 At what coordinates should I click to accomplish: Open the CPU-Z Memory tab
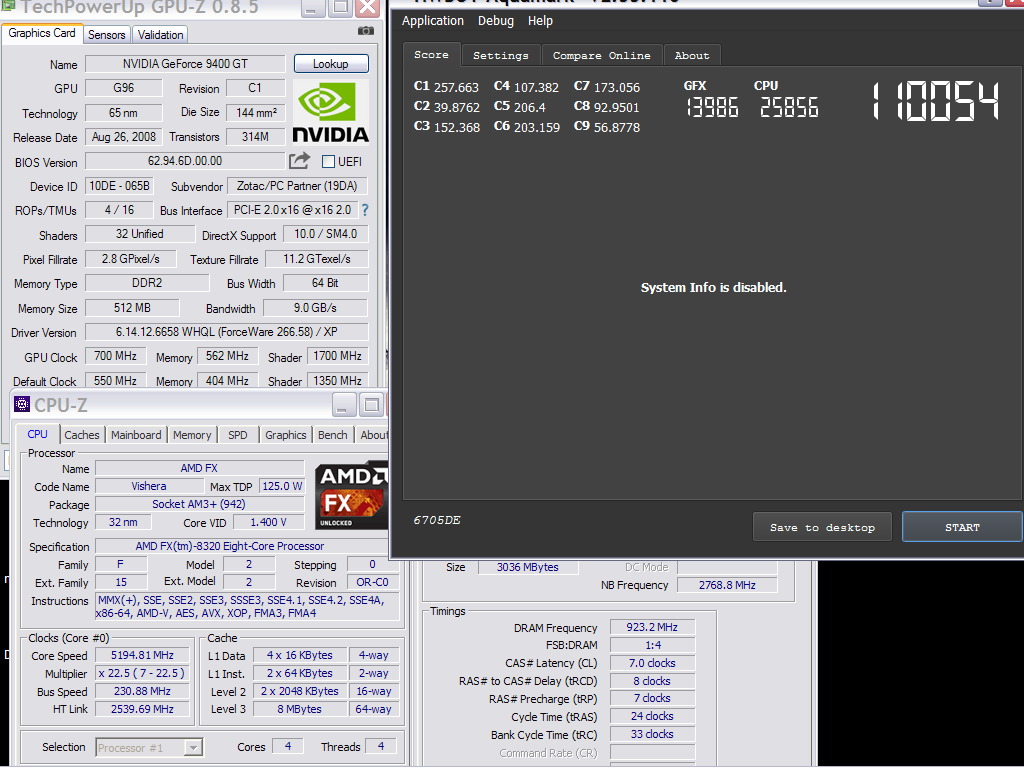(x=192, y=435)
